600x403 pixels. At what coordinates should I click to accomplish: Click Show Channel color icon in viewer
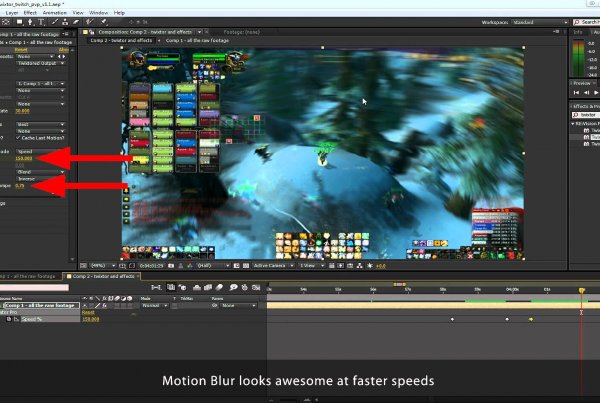pyautogui.click(x=190, y=266)
